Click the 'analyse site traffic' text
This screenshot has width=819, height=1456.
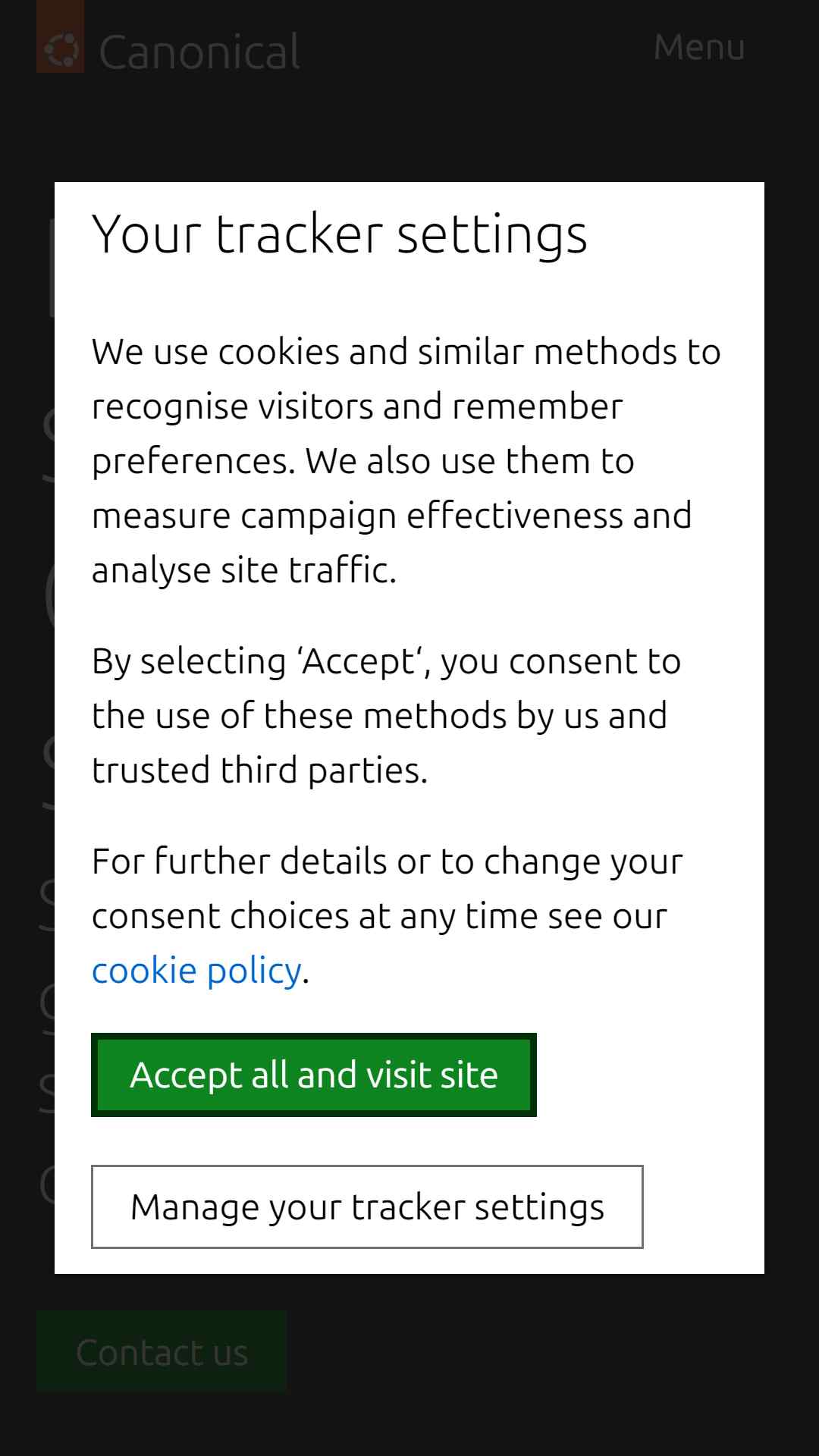[244, 570]
